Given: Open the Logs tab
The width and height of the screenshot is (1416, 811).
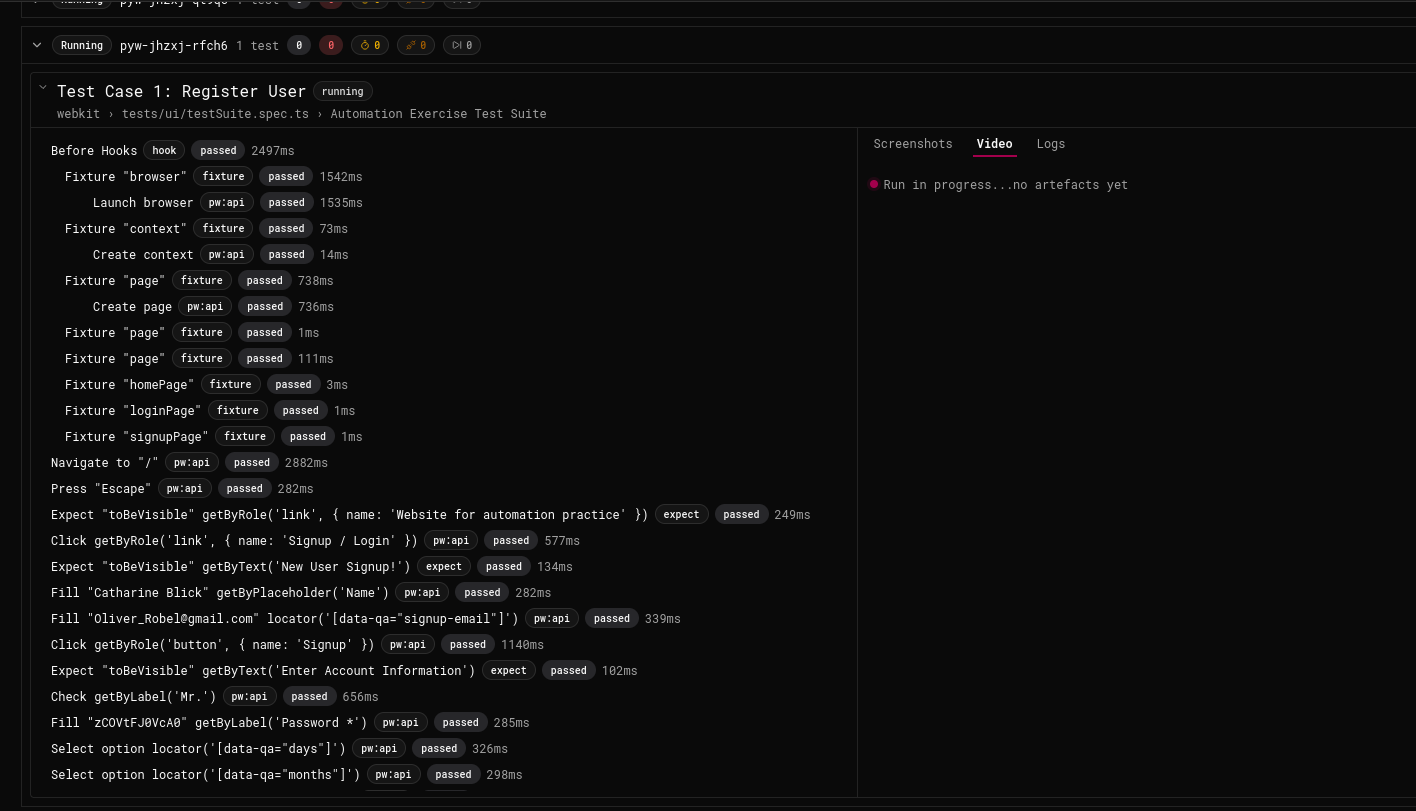Looking at the screenshot, I should pyautogui.click(x=1051, y=144).
